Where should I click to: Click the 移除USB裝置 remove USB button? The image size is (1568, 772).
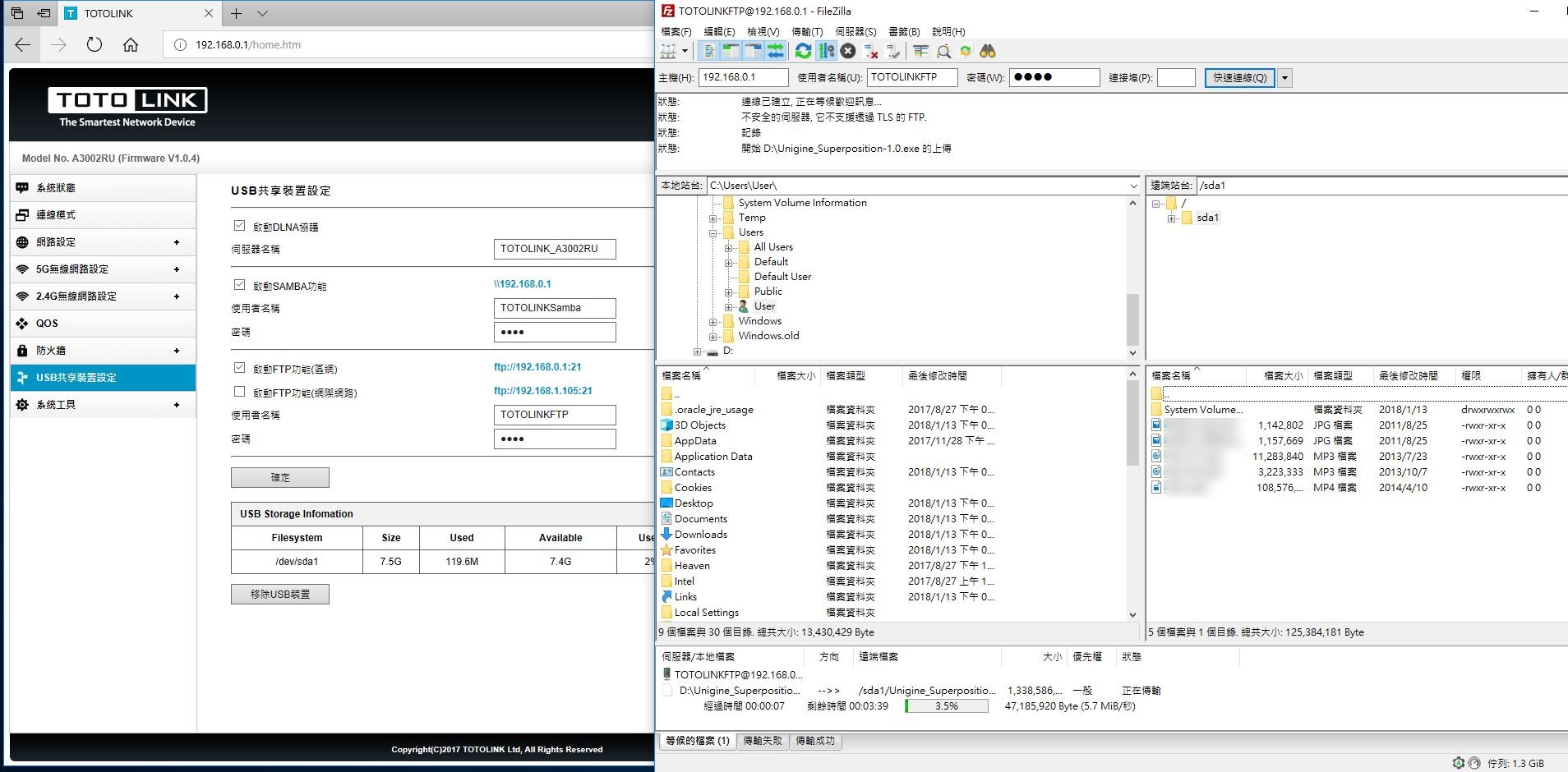pyautogui.click(x=279, y=594)
